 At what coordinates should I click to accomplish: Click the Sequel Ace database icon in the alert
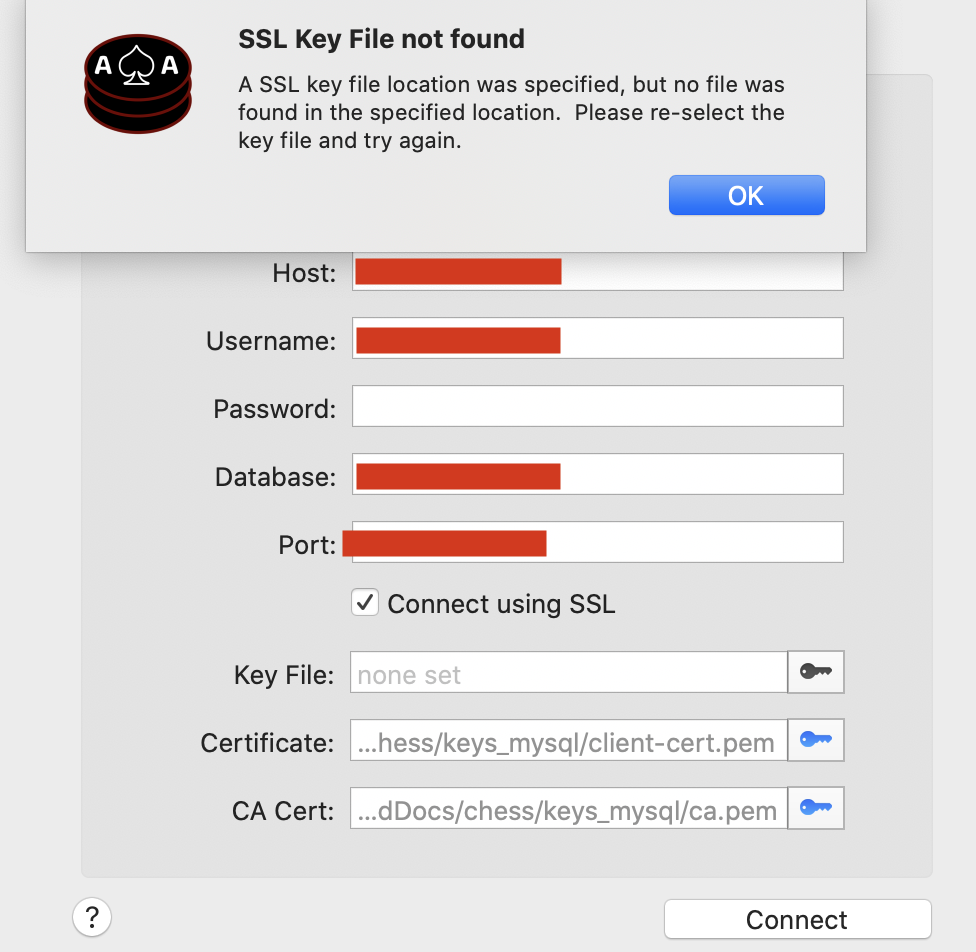(x=137, y=83)
